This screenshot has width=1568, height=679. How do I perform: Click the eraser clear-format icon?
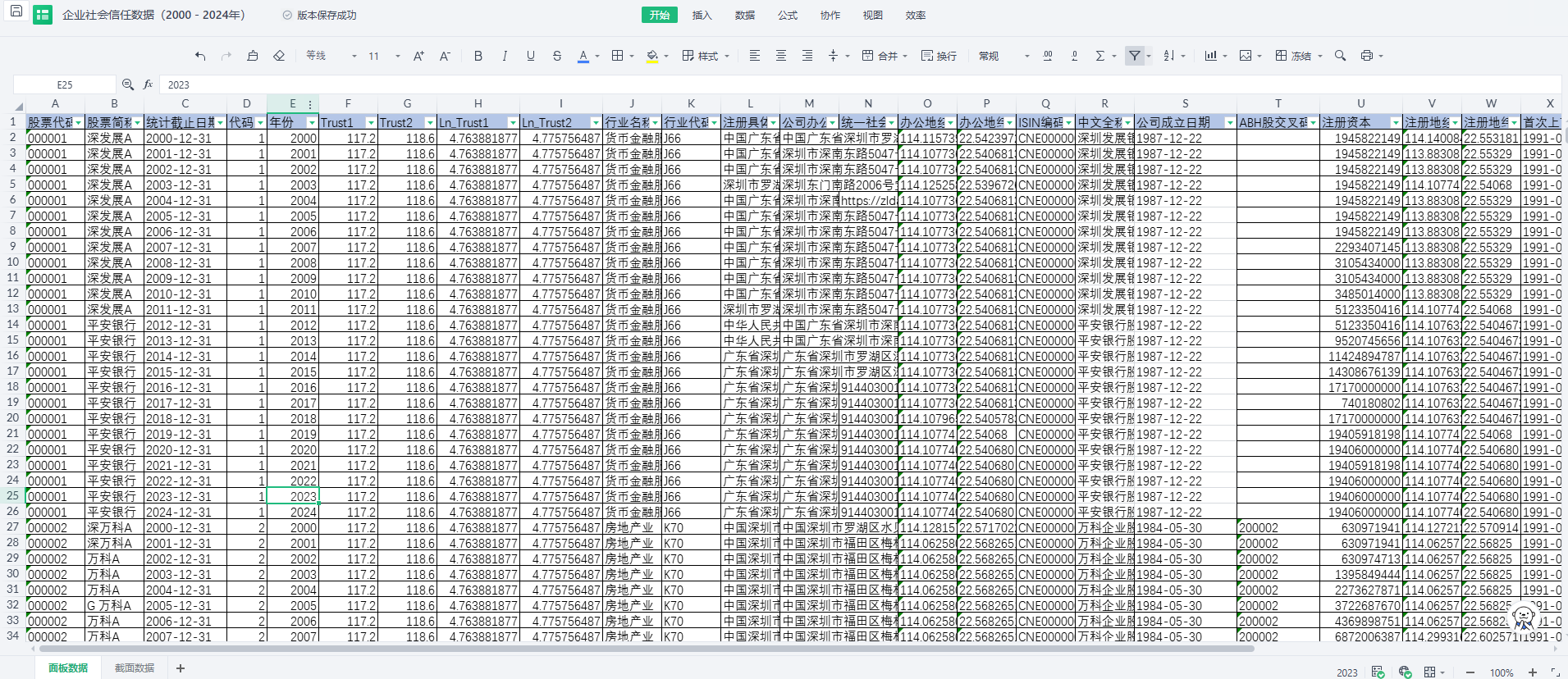tap(279, 56)
